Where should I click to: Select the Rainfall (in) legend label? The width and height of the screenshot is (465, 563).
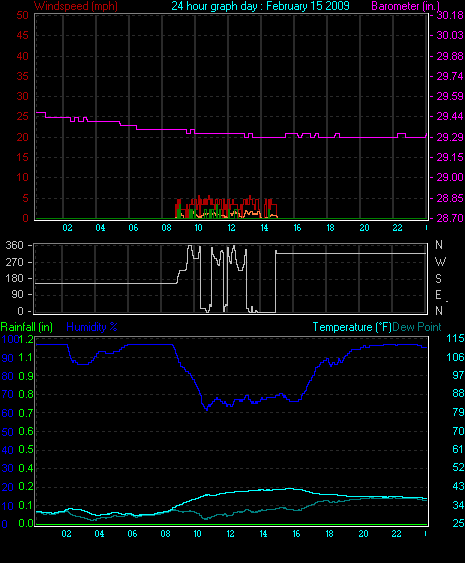coord(27,327)
